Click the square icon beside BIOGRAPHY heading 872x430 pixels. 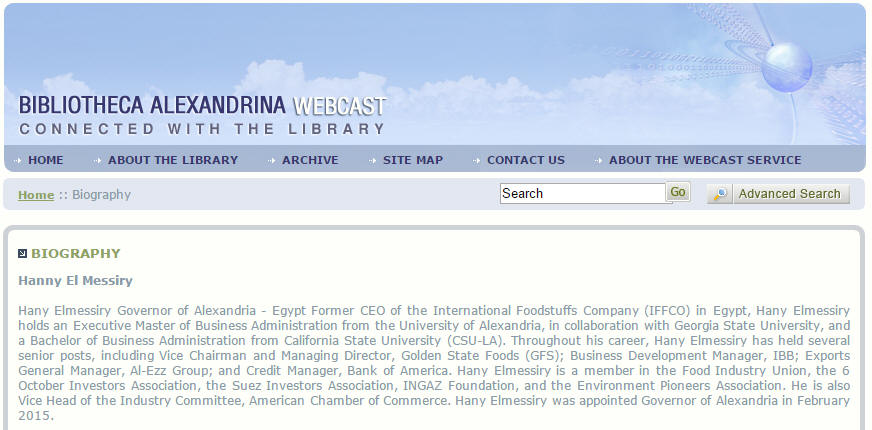point(23,253)
